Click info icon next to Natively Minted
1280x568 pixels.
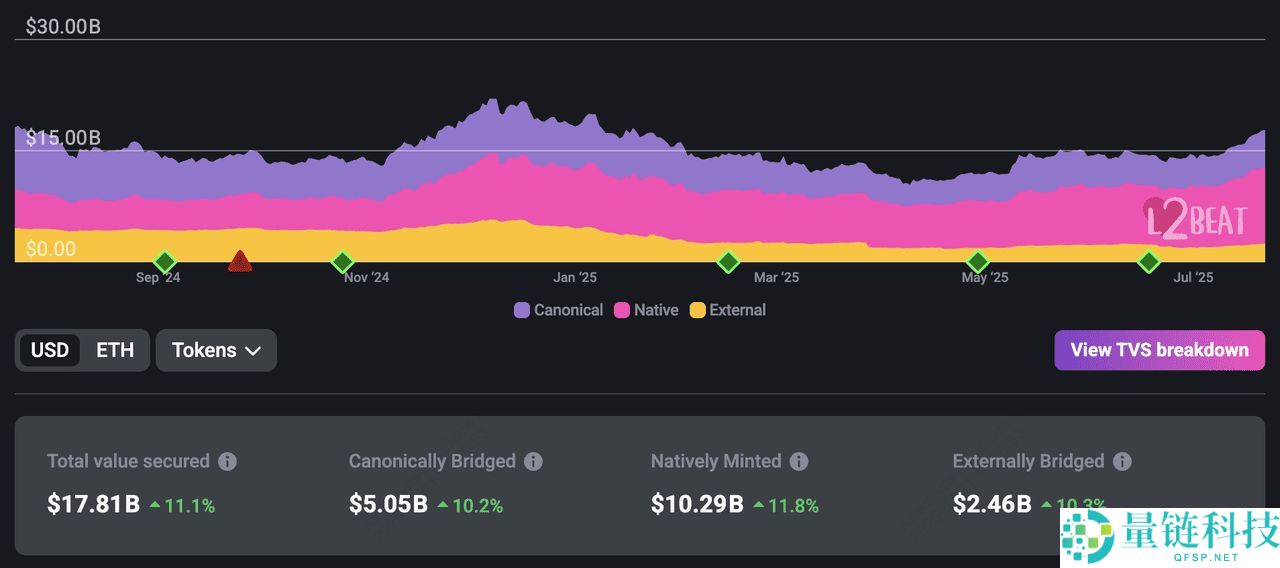[799, 461]
